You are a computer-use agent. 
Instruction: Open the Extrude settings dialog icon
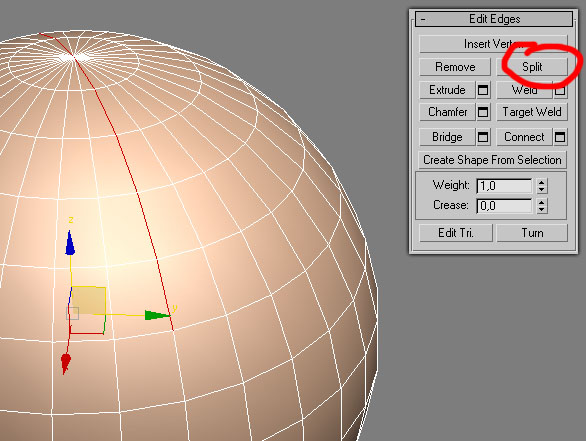coord(483,90)
